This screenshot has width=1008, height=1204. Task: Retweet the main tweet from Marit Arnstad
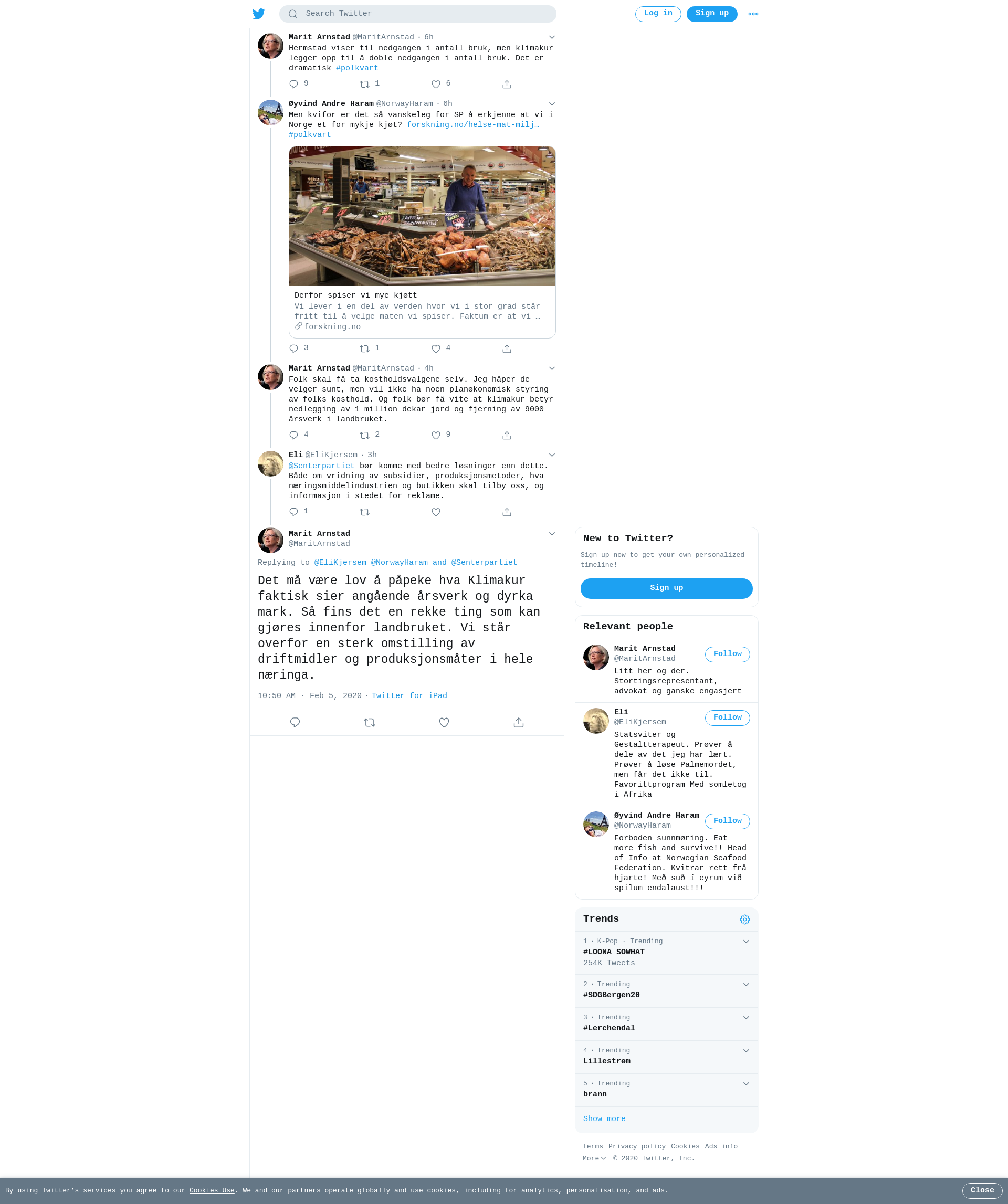tap(369, 722)
